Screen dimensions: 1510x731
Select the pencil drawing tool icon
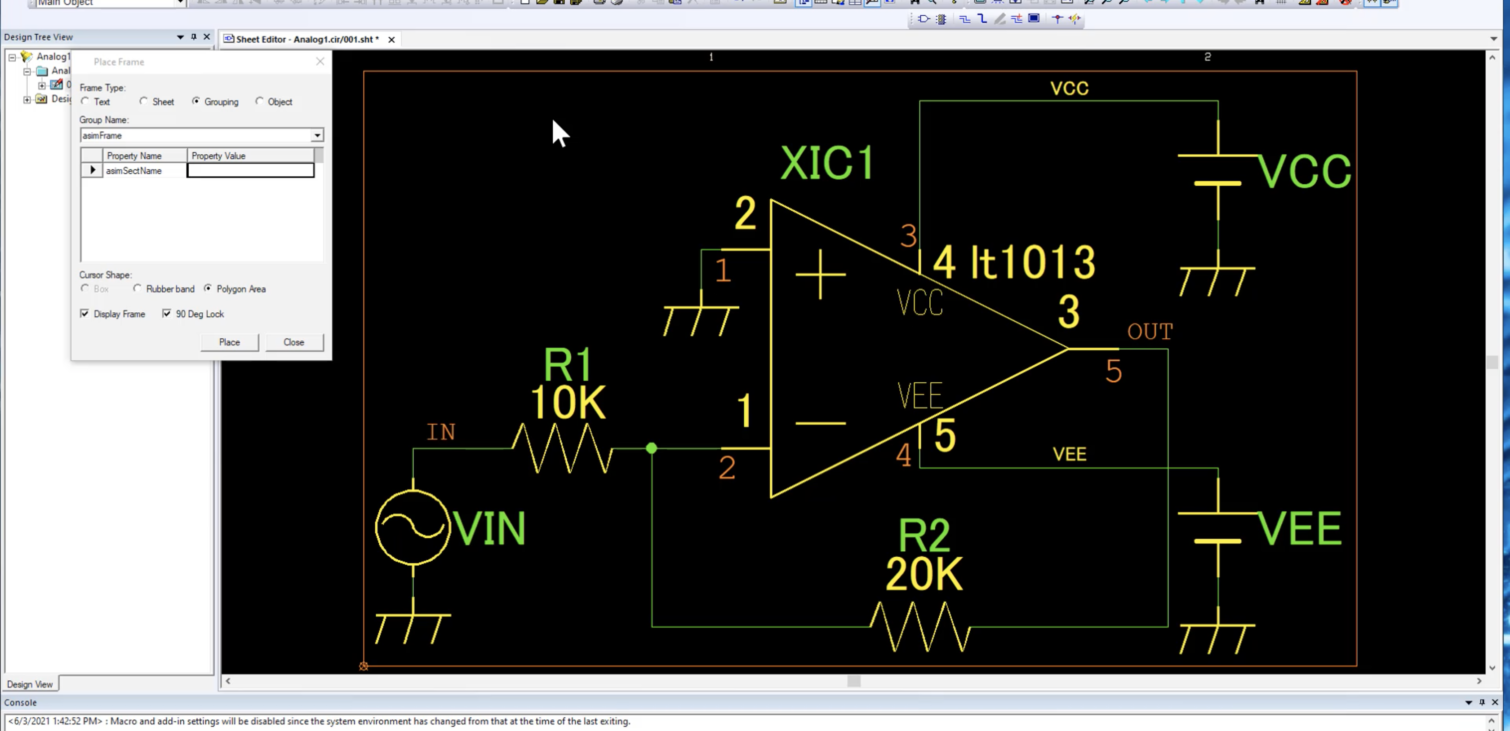coord(1000,19)
